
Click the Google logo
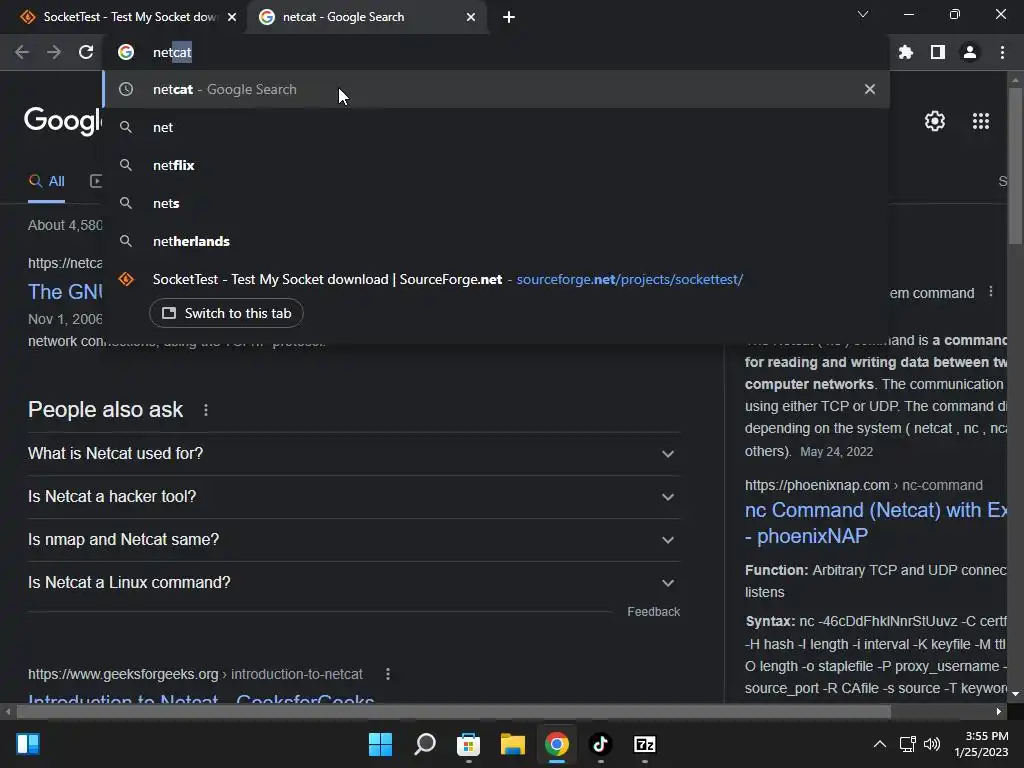click(x=63, y=120)
